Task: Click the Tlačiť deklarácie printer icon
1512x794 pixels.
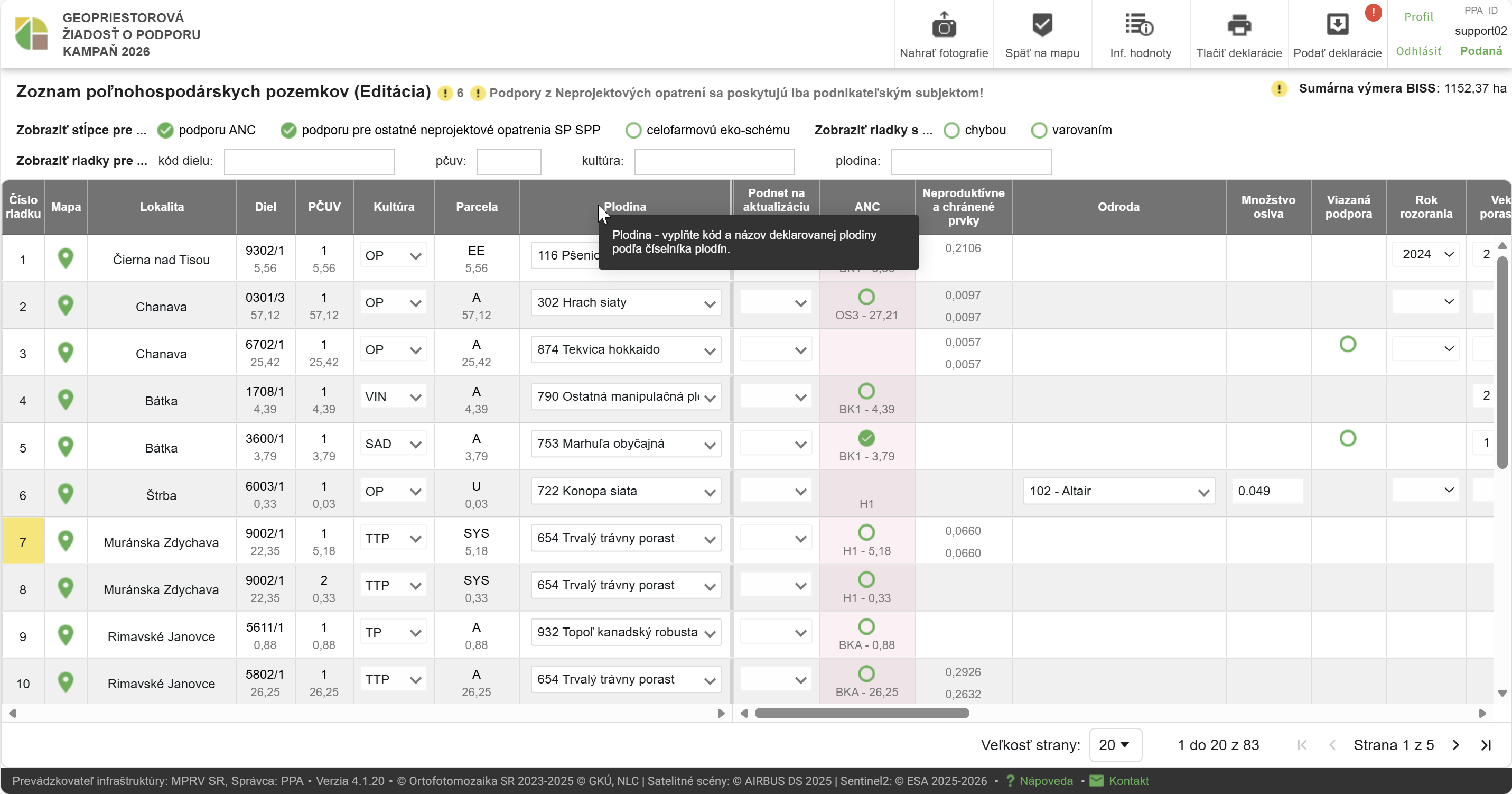Action: point(1238,26)
